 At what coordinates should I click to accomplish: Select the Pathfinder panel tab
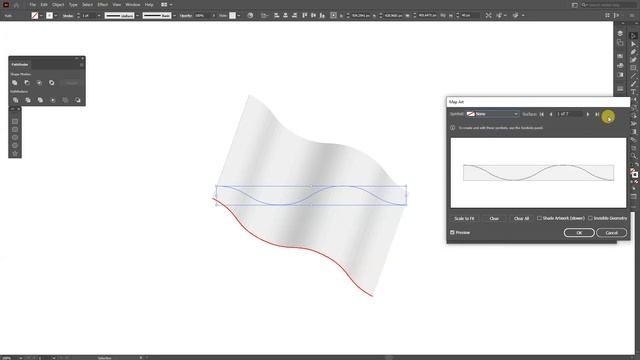(x=20, y=64)
